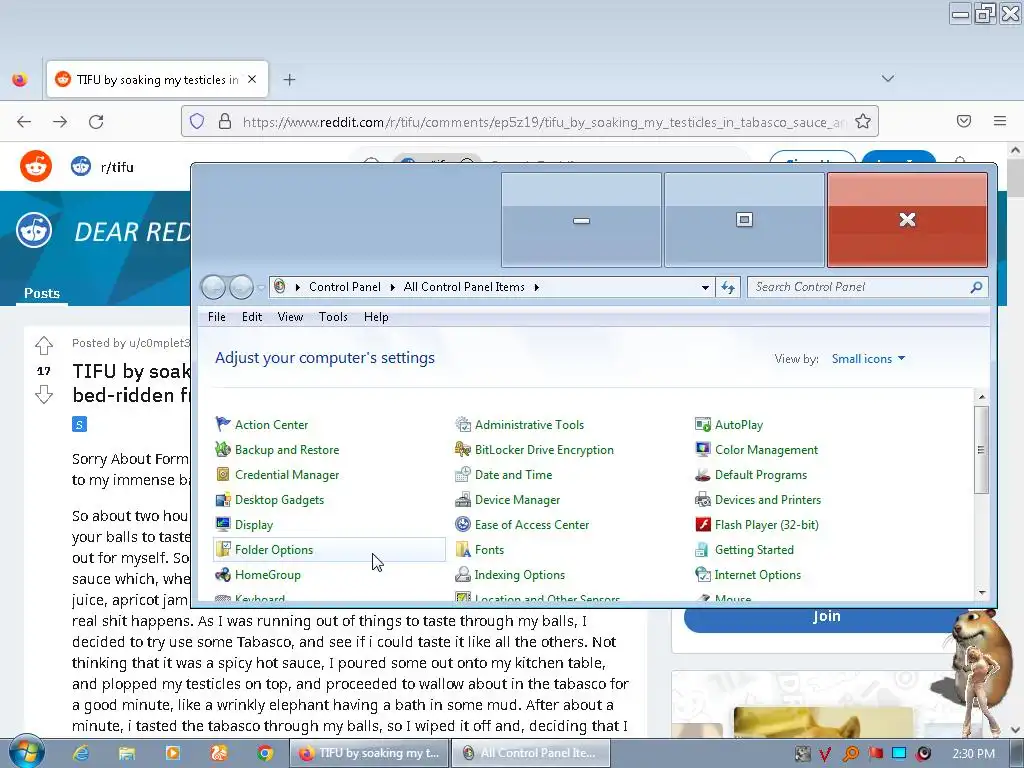
Task: Open Devices and Printers
Action: click(758, 500)
